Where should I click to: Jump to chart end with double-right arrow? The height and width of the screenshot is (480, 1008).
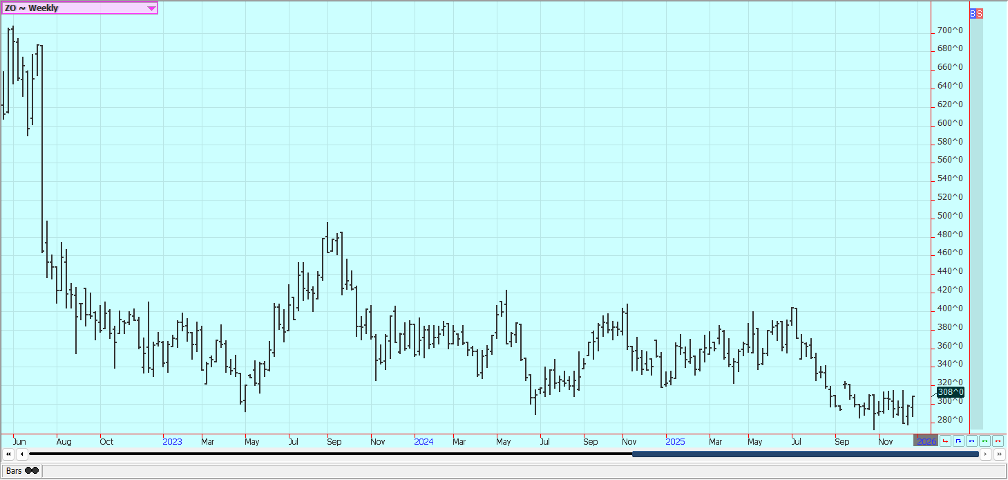[x=999, y=454]
